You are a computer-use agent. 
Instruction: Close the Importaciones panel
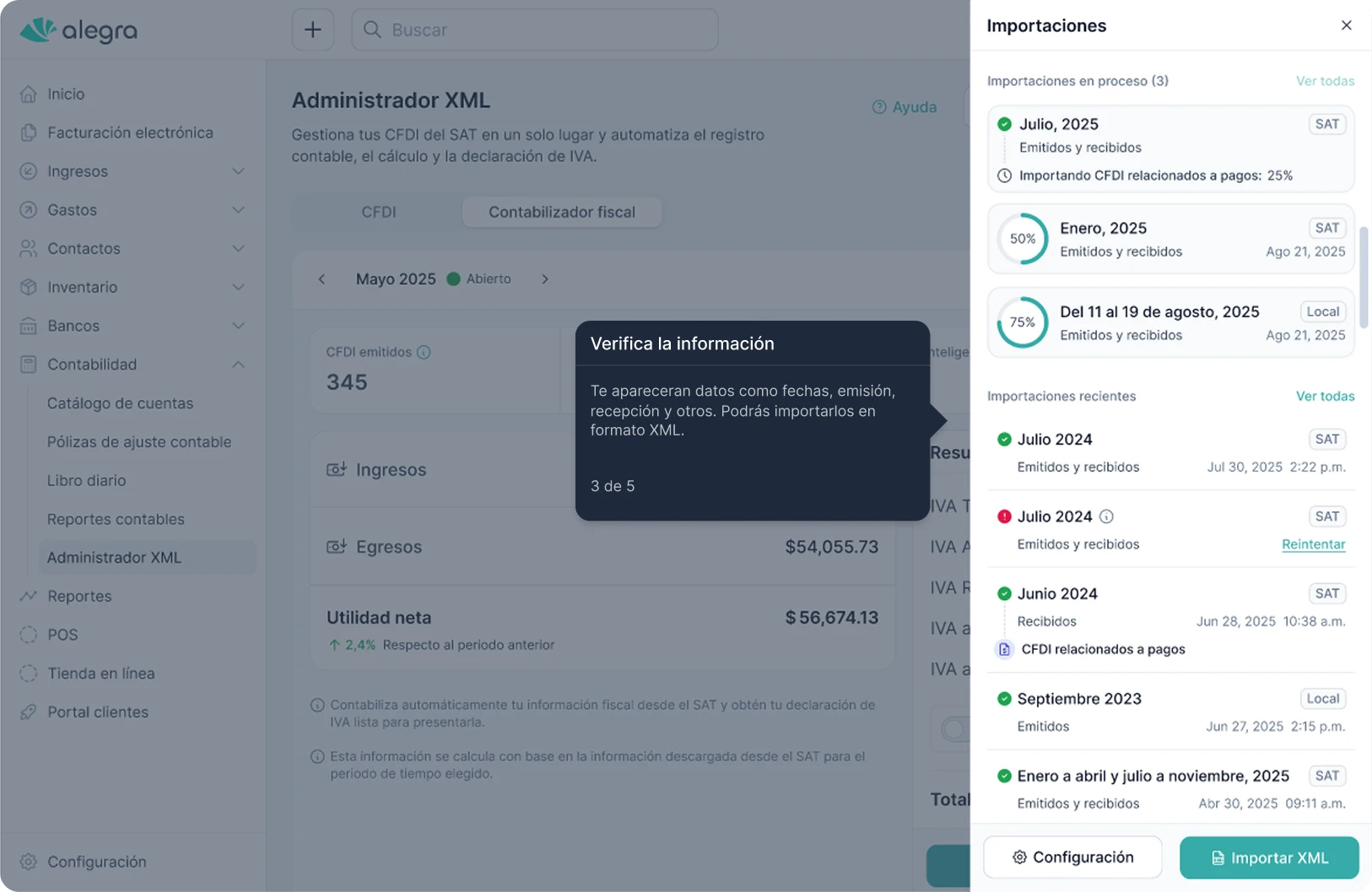[1346, 25]
